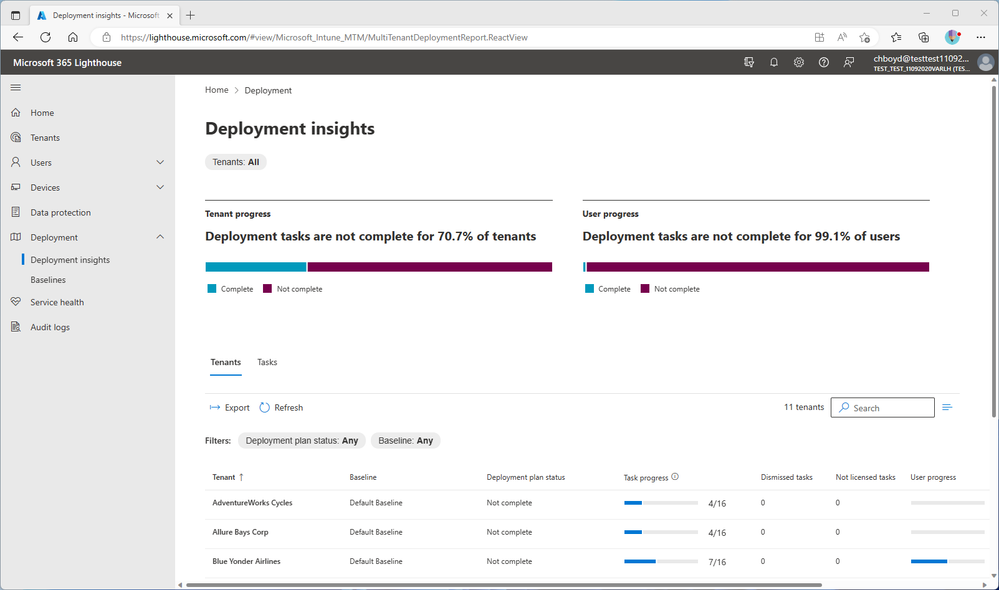The width and height of the screenshot is (999, 590).
Task: Switch to the Tasks tab
Action: pyautogui.click(x=267, y=362)
